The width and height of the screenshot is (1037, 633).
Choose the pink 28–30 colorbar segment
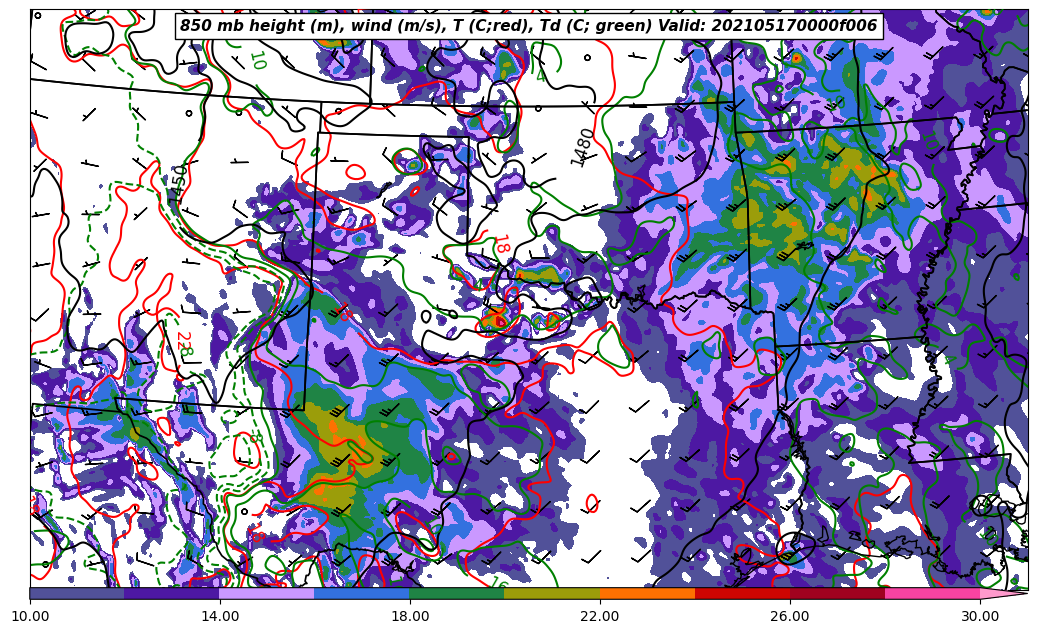coord(932,593)
